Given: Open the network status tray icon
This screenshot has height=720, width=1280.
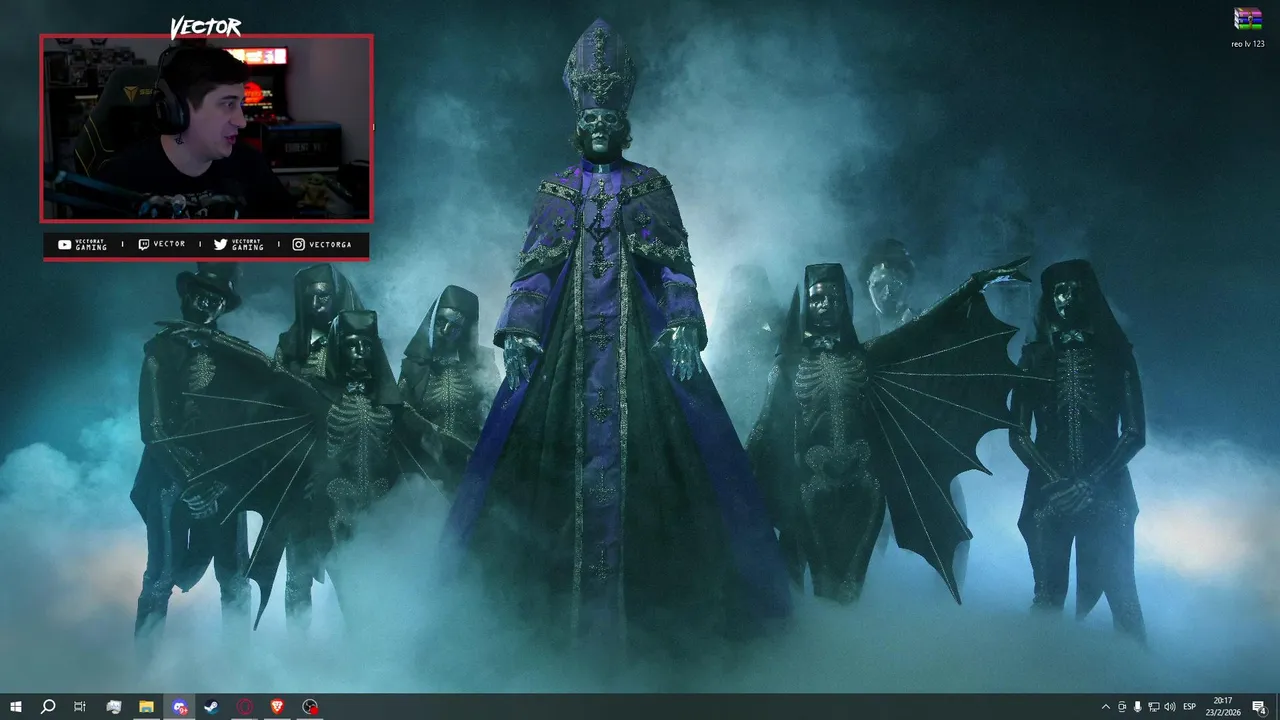Looking at the screenshot, I should (1153, 707).
